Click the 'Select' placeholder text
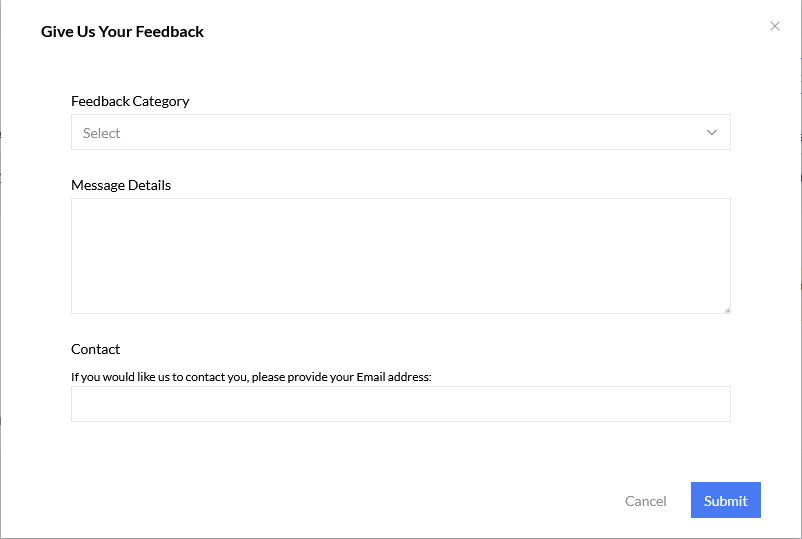 [102, 133]
